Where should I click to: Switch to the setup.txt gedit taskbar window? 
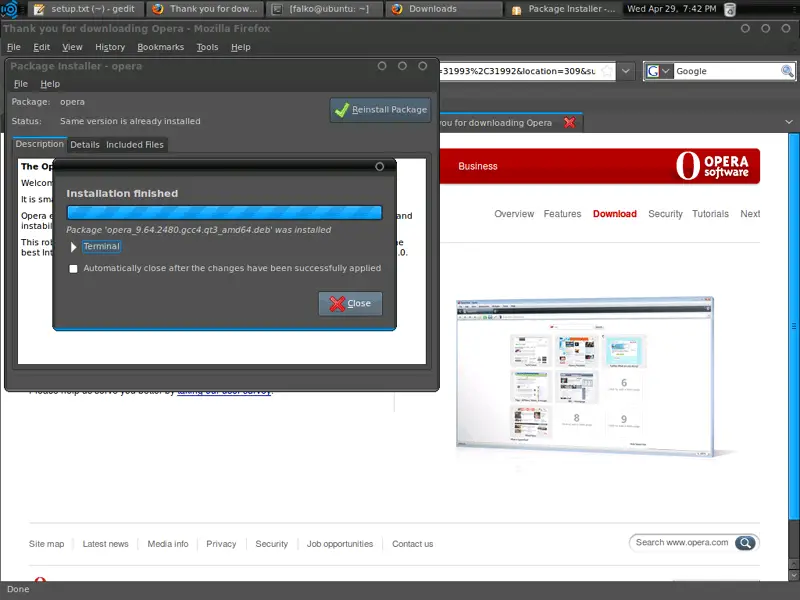pos(85,9)
